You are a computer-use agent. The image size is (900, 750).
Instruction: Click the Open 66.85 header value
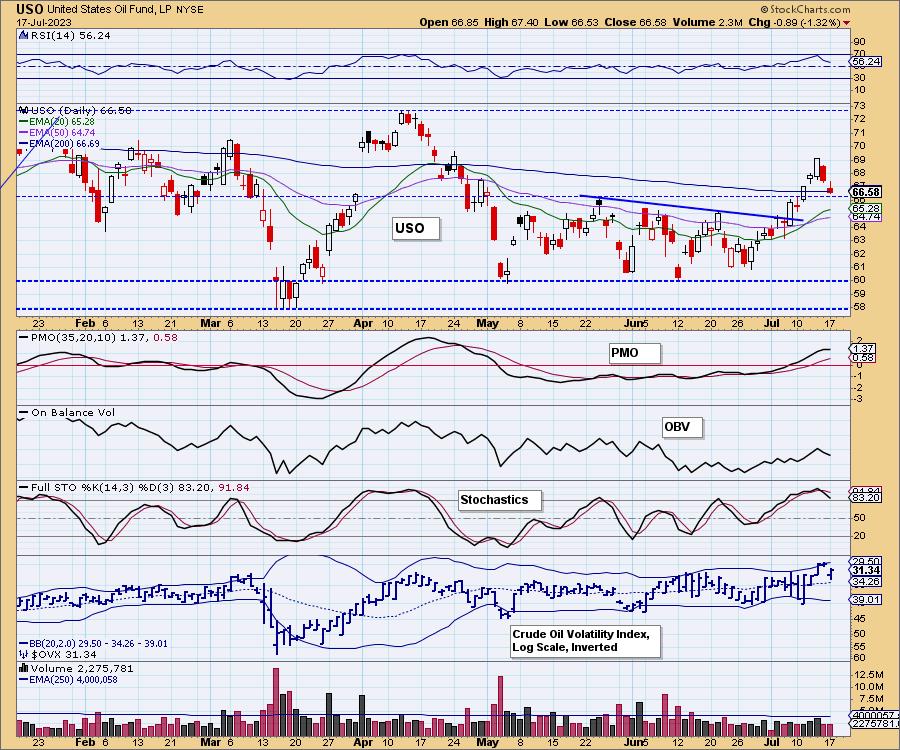click(449, 22)
